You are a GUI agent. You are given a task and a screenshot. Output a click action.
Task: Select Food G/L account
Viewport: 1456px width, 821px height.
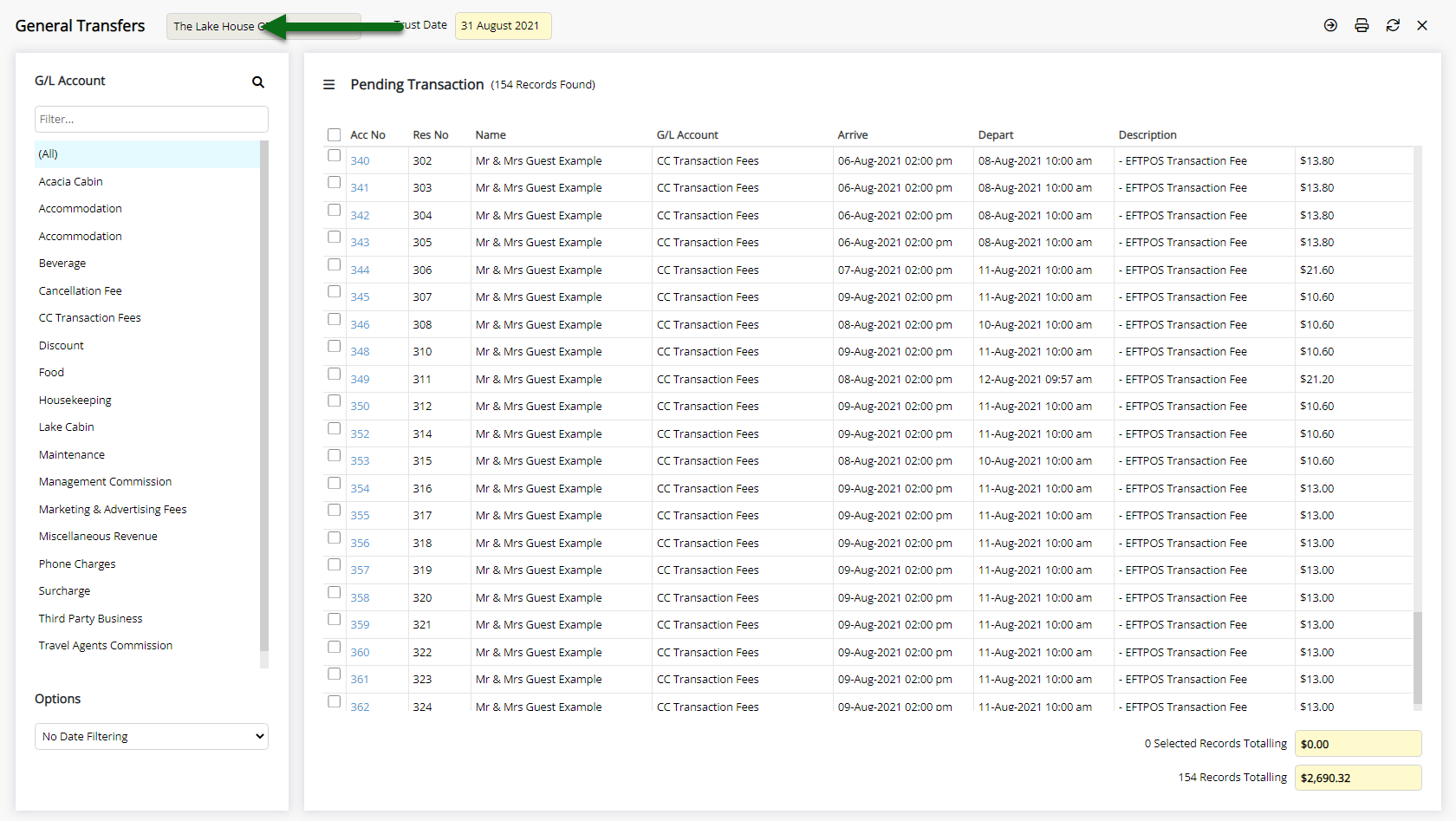pos(51,373)
